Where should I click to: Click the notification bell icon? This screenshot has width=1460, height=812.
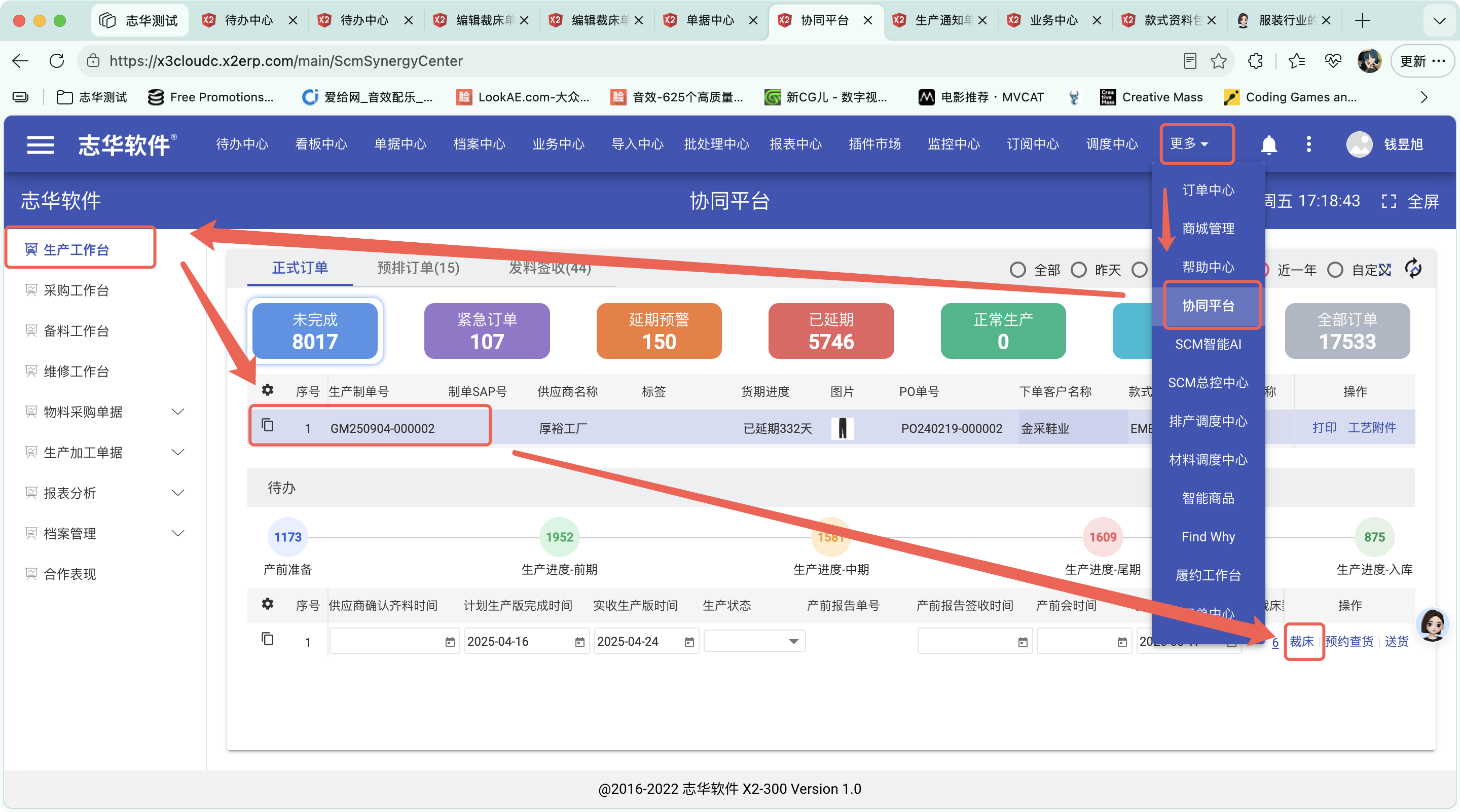click(x=1268, y=144)
